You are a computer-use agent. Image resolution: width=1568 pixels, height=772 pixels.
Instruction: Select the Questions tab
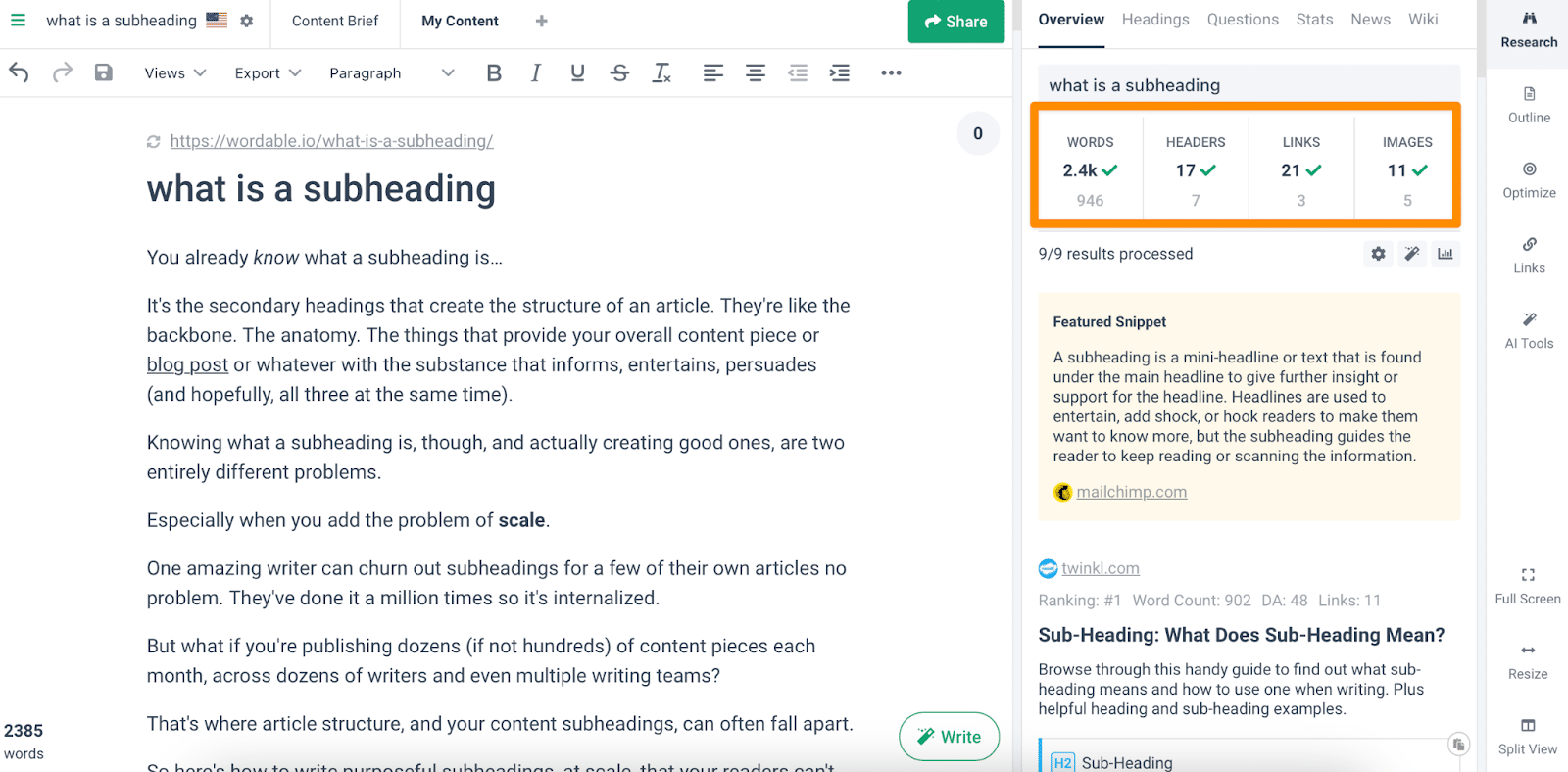tap(1243, 20)
